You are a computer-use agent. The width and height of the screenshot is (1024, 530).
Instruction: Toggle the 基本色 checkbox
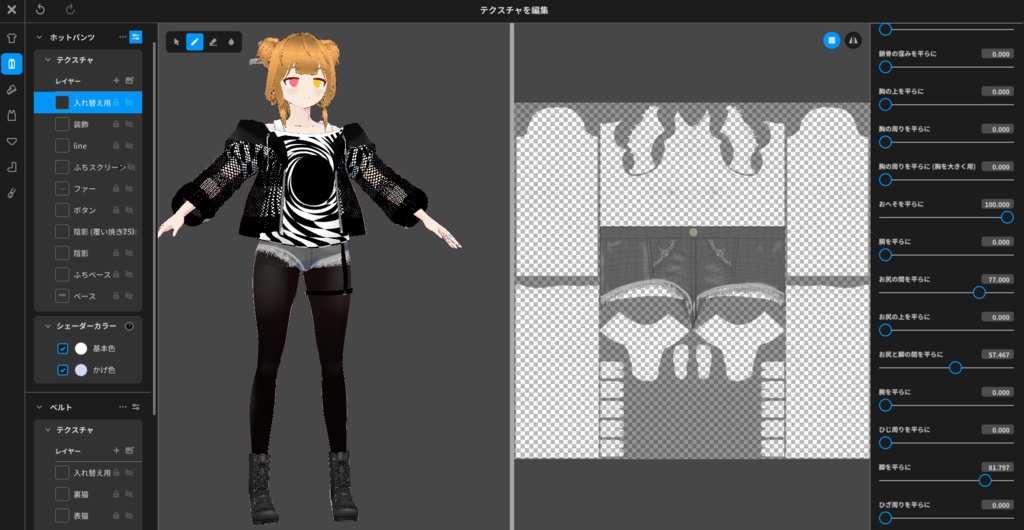(x=63, y=349)
